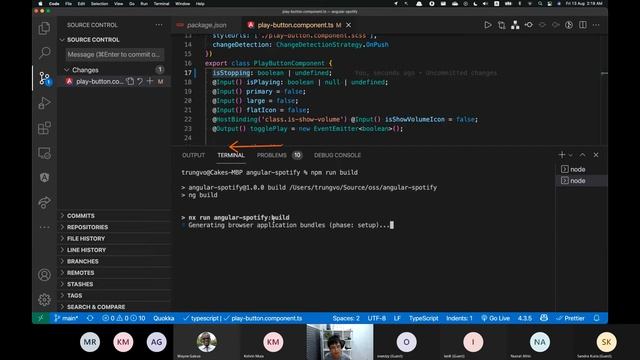This screenshot has width=640, height=360.
Task: Show additional activity bar views
Action: coord(44,227)
